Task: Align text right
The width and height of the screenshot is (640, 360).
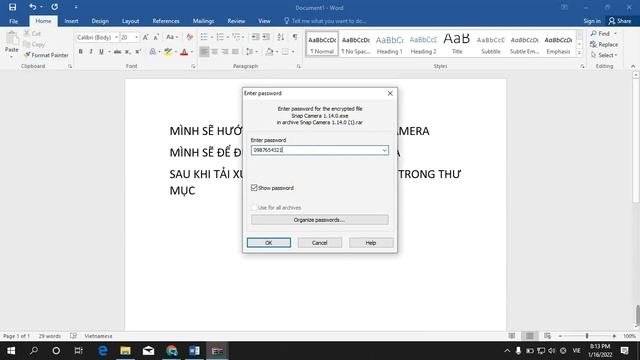Action: [x=225, y=51]
